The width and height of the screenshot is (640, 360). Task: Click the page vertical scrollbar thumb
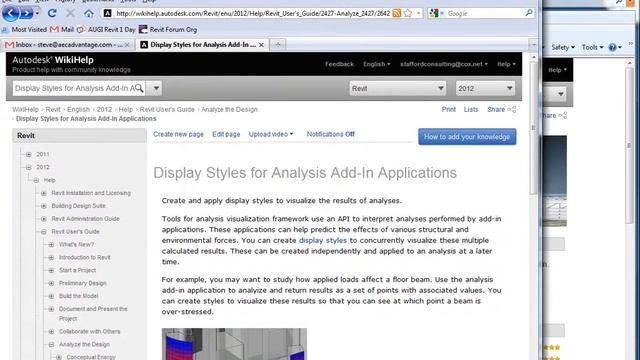click(x=533, y=129)
